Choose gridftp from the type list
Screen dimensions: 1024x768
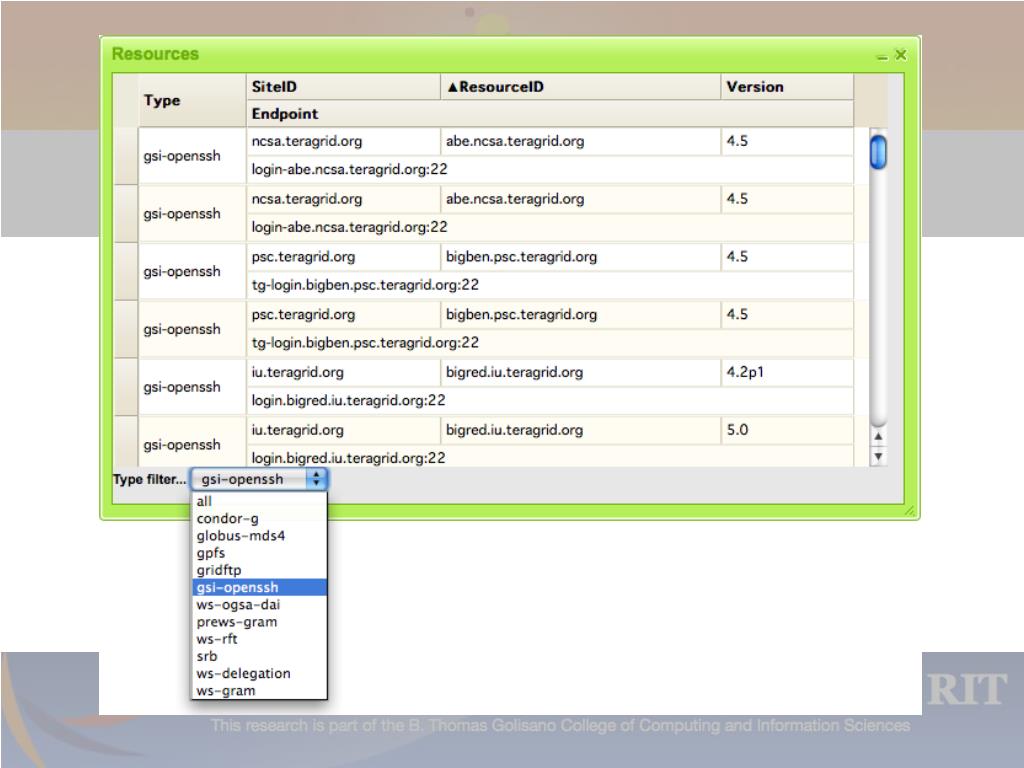[x=259, y=570]
